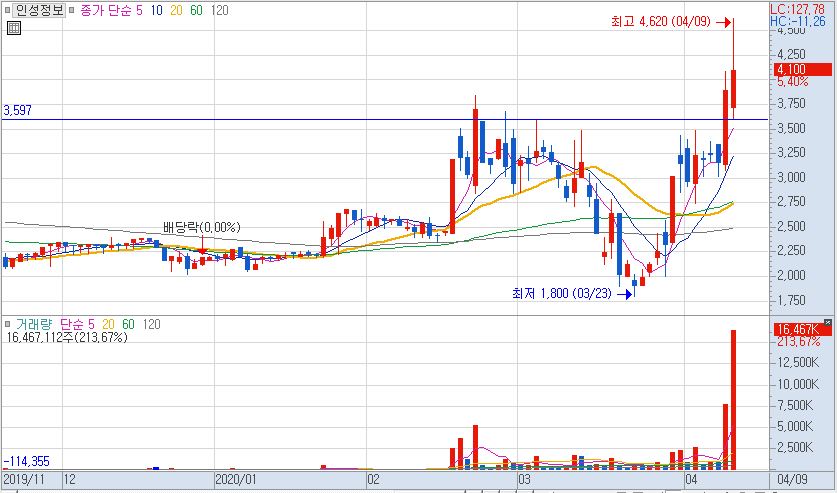
Task: Click the small square before 인성정보
Action: (x=8, y=10)
